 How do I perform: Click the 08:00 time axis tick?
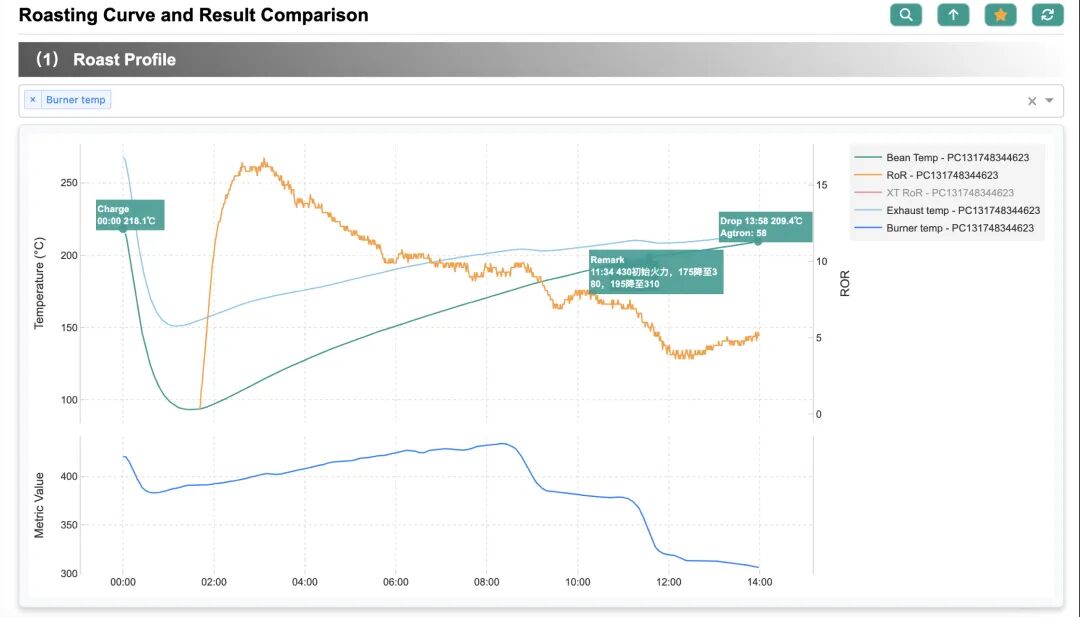click(x=486, y=582)
